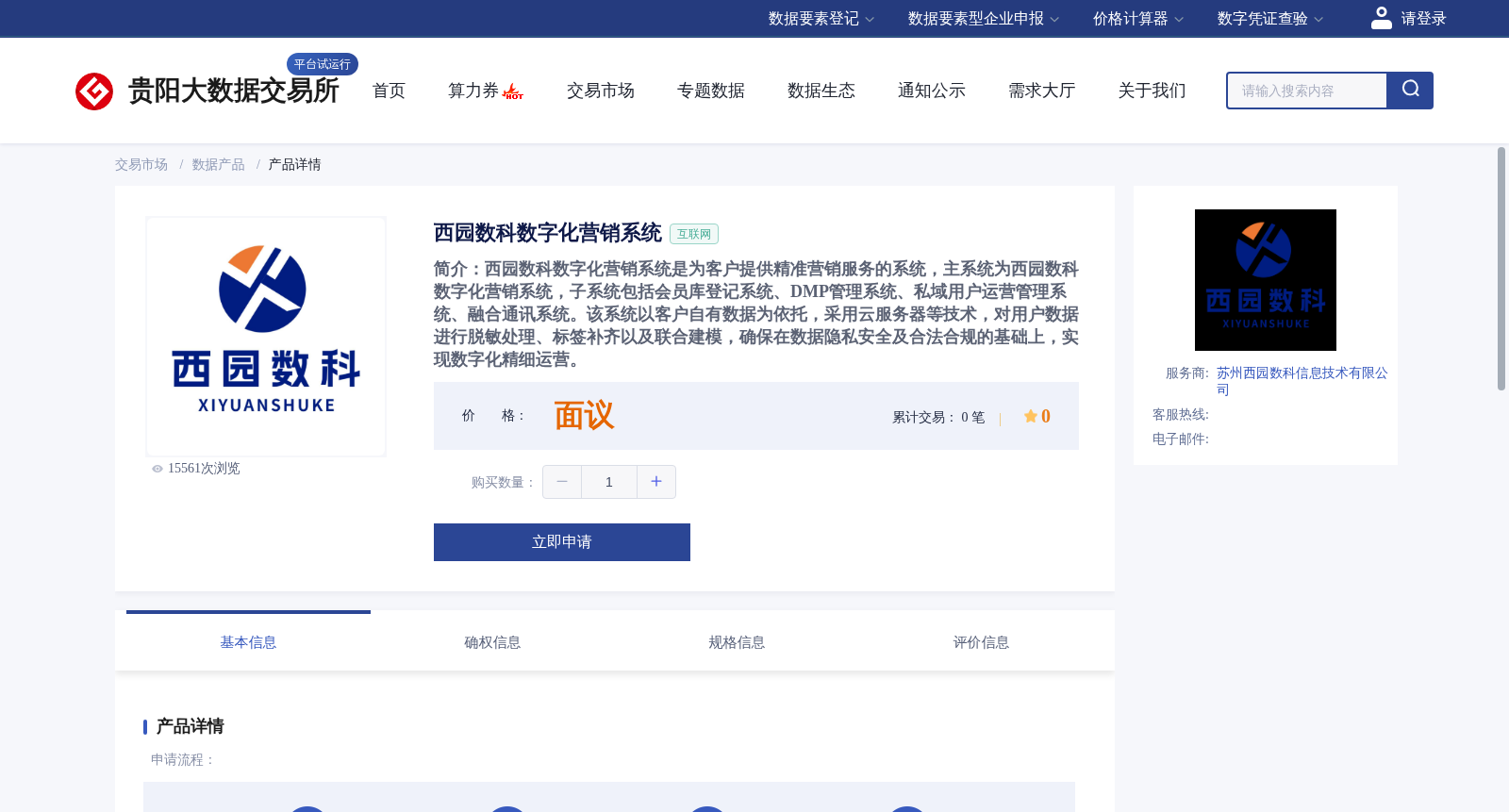Image resolution: width=1509 pixels, height=812 pixels.
Task: Click the user avatar login icon
Action: click(1382, 18)
